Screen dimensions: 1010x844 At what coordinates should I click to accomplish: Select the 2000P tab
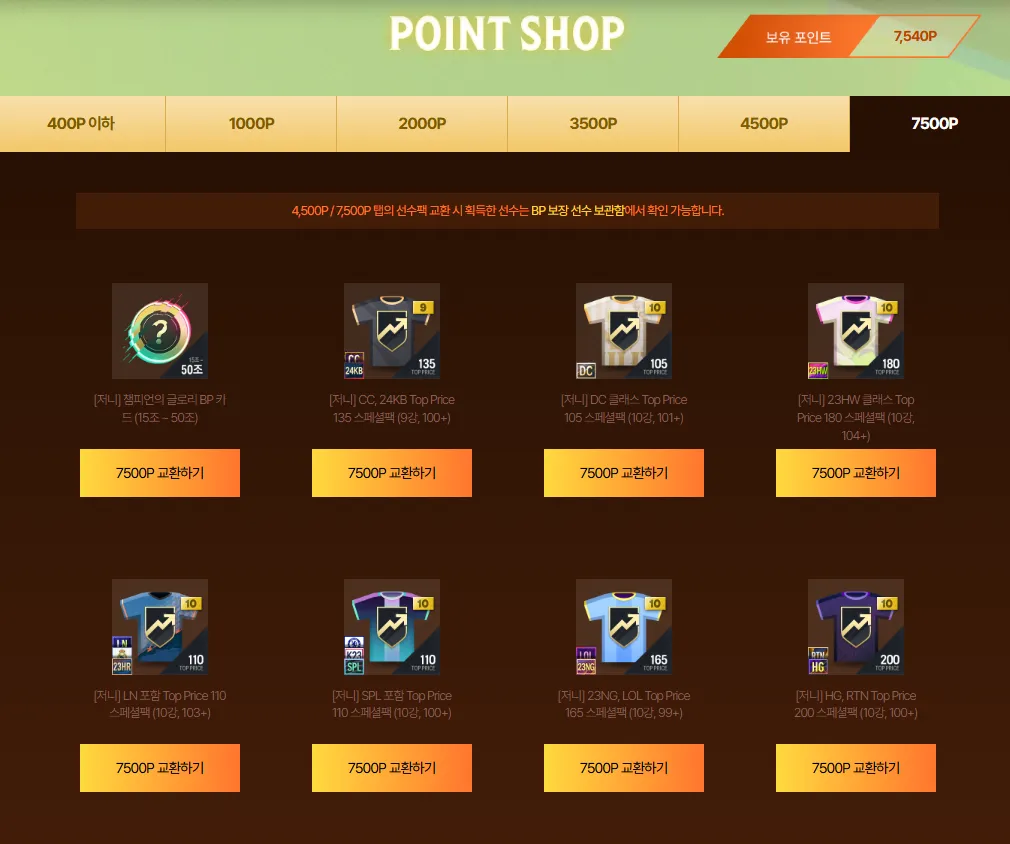[422, 124]
